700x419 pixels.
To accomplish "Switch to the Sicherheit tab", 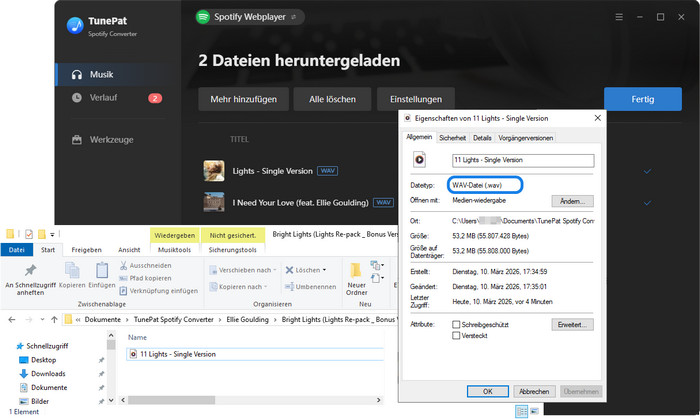I will [x=452, y=138].
